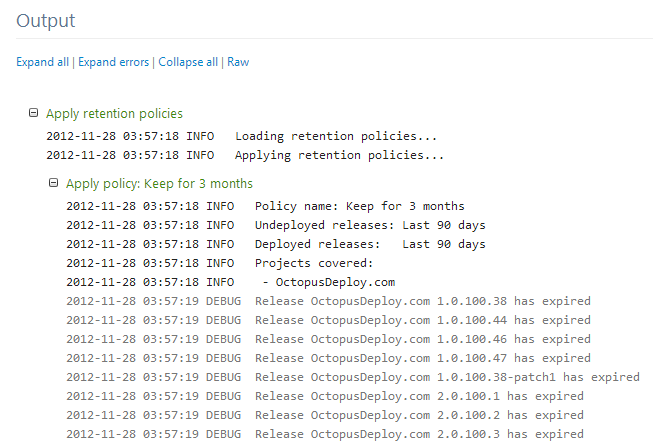Click 'Apply policy: Keep for 3 months' title
Image resolution: width=653 pixels, height=446 pixels.
pyautogui.click(x=159, y=184)
